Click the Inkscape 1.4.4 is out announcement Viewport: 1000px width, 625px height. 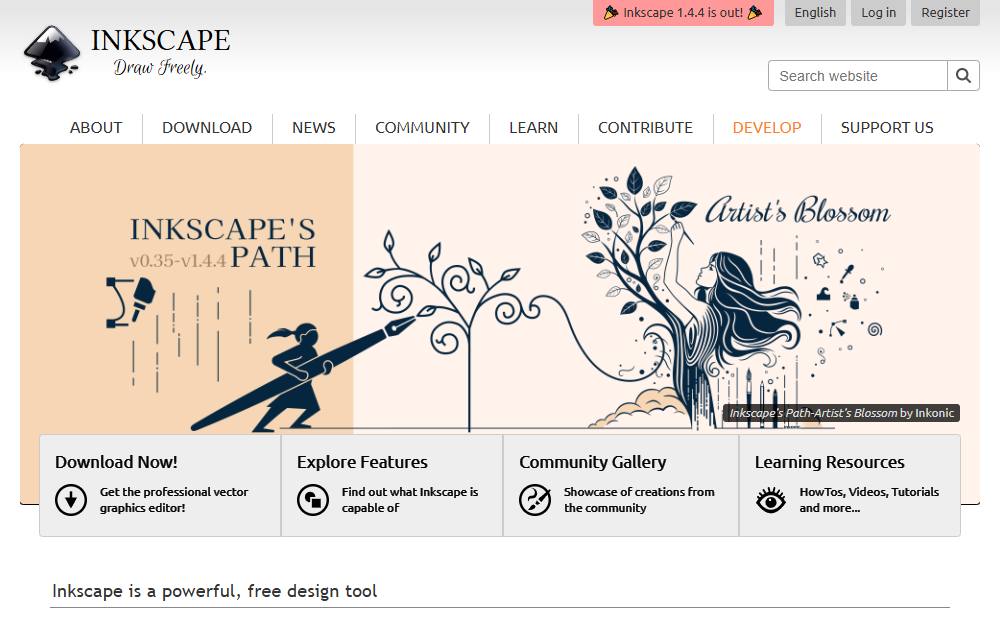[683, 13]
